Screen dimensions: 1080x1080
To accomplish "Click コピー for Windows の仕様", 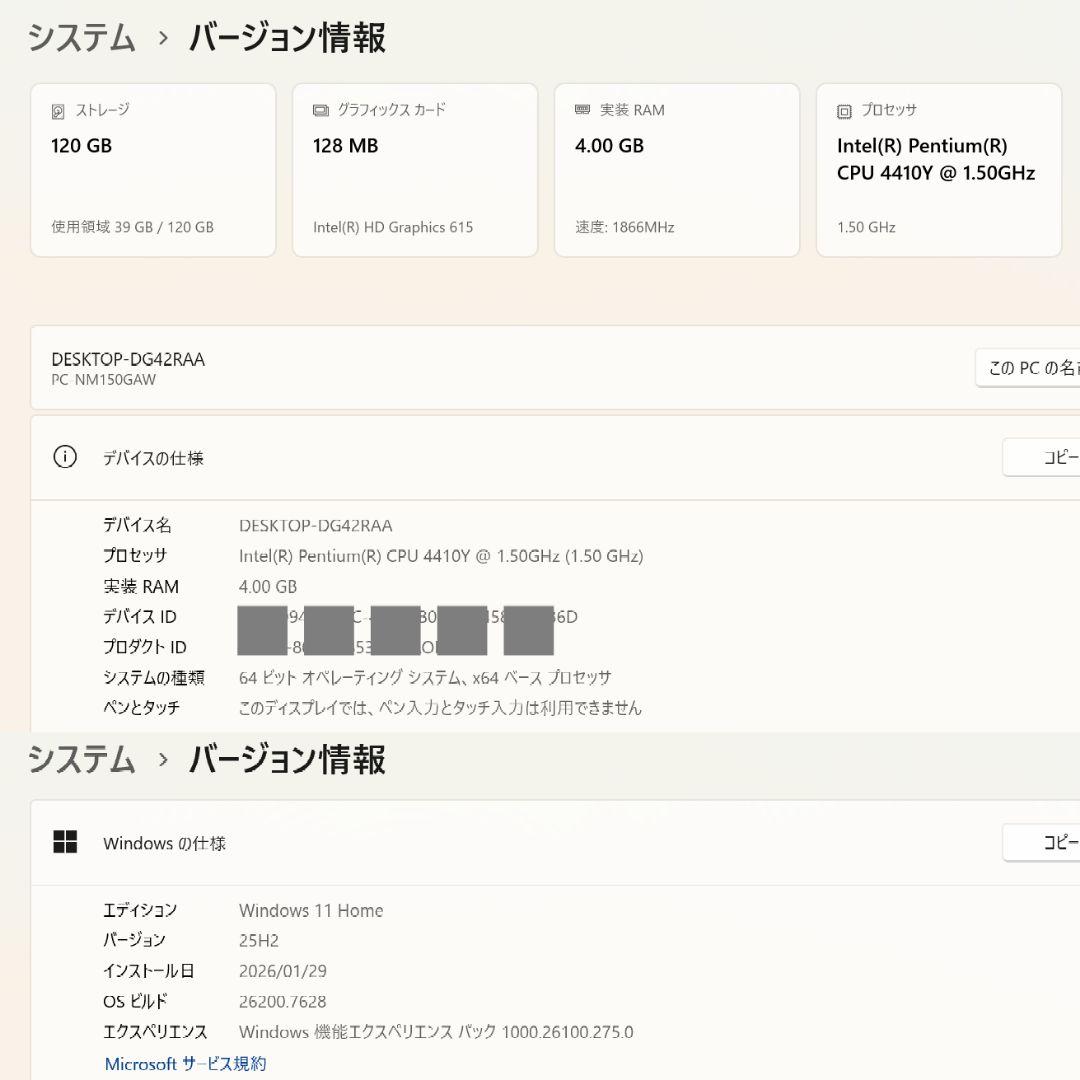I will pos(1055,842).
